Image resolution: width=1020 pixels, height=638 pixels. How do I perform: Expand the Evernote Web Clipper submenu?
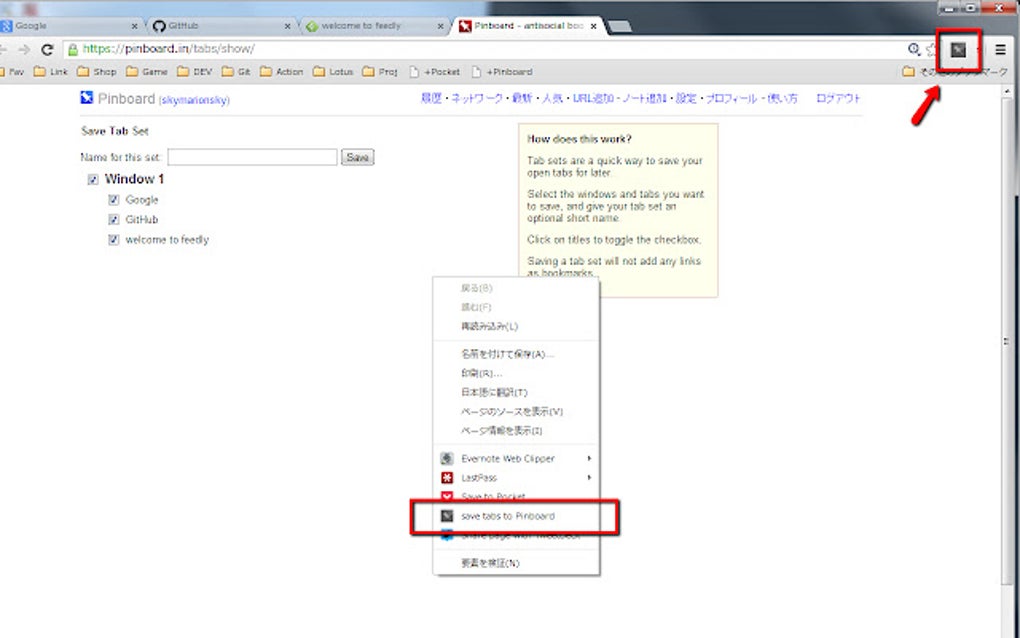589,458
